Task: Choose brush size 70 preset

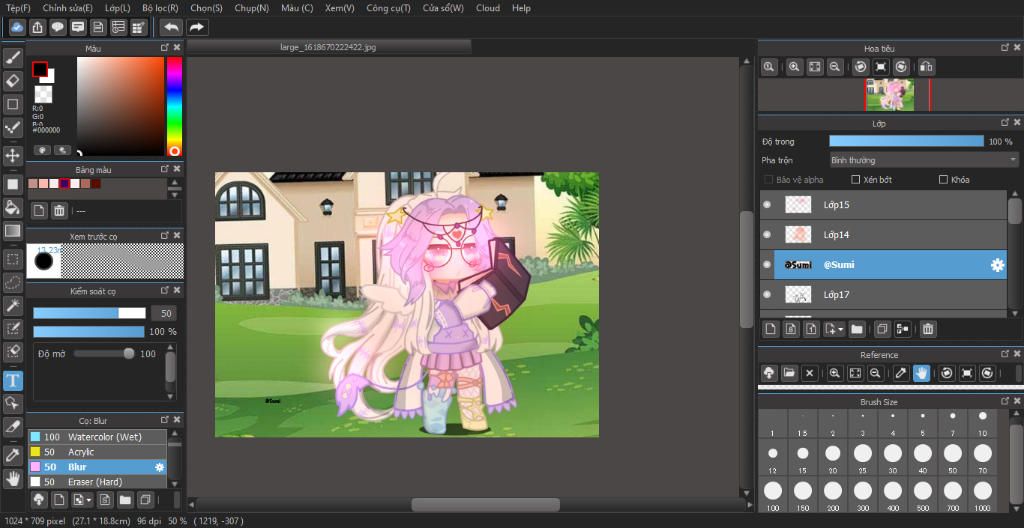Action: pos(982,457)
